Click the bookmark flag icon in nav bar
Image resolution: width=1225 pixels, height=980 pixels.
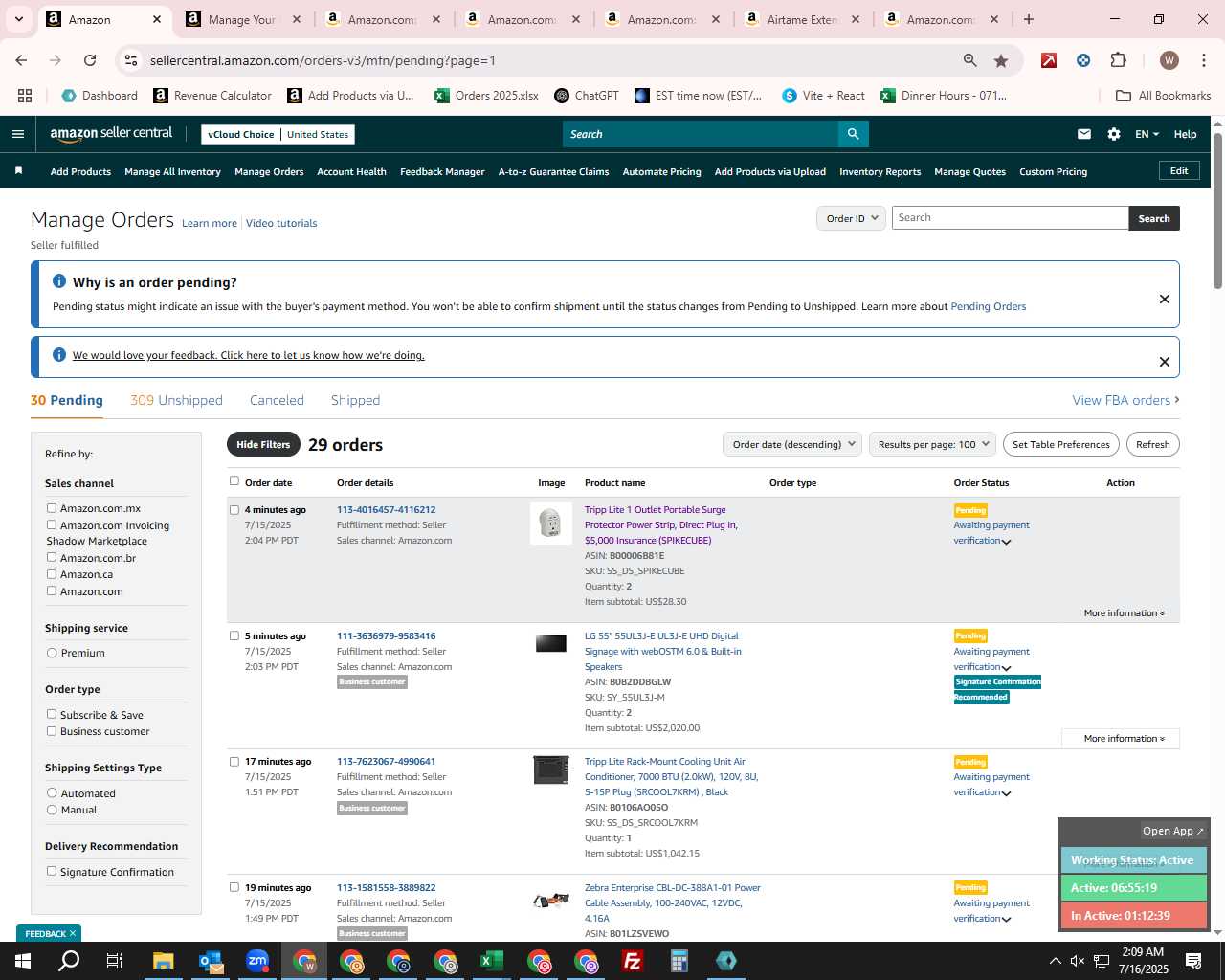(x=18, y=170)
